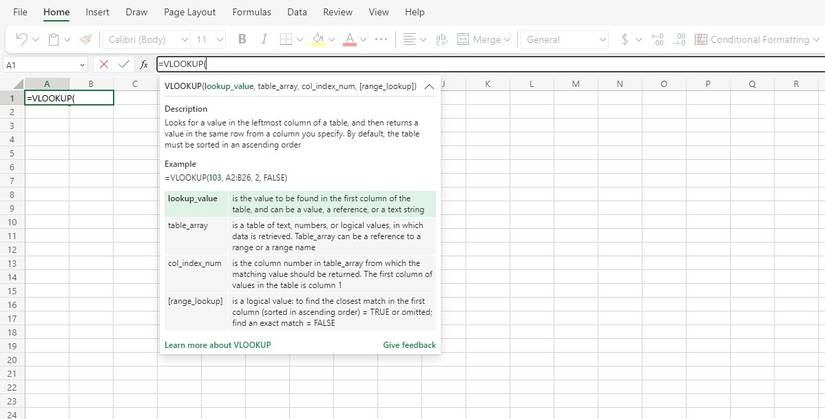Viewport: 825px width, 419px height.
Task: Click the currency dollar format icon
Action: pyautogui.click(x=625, y=39)
